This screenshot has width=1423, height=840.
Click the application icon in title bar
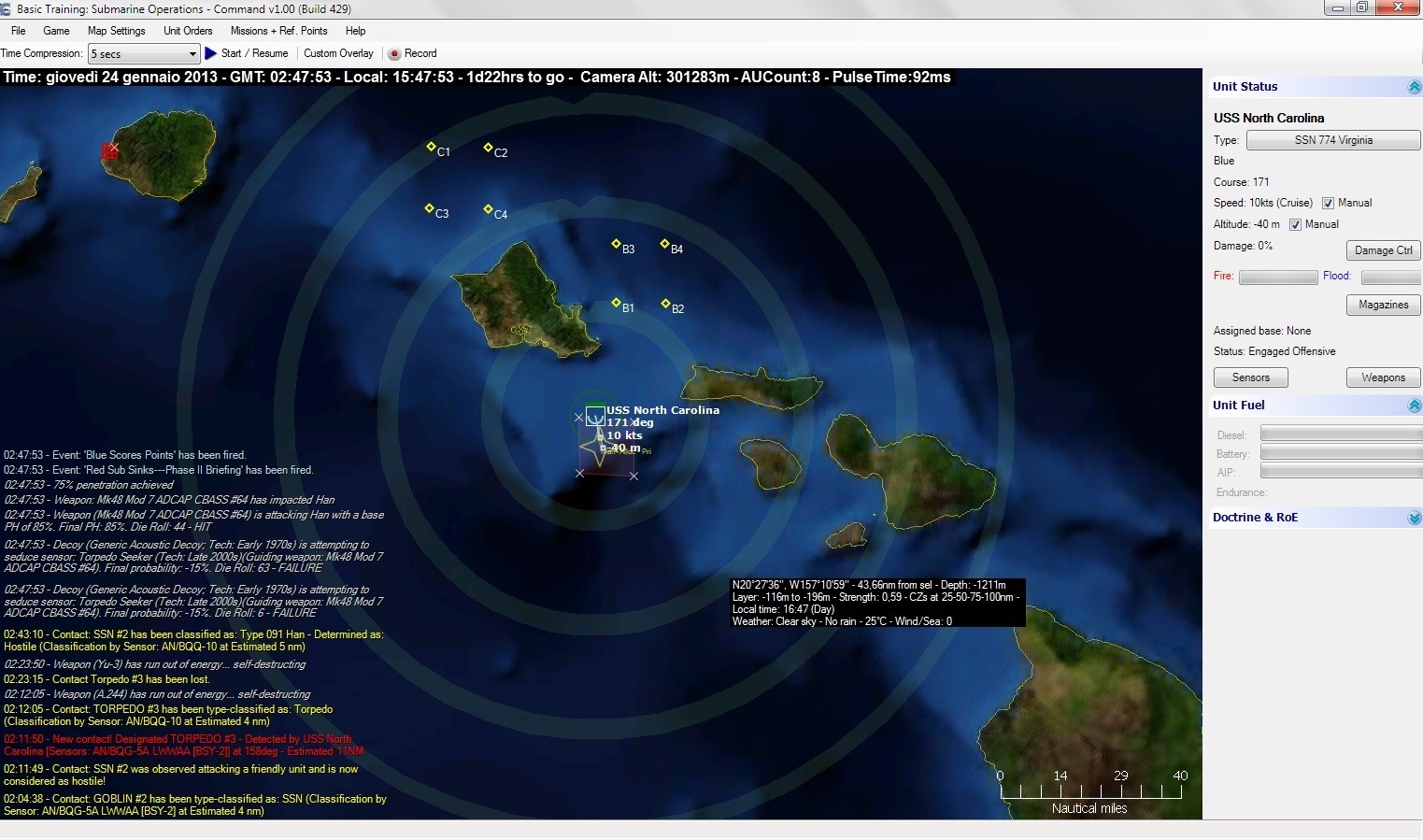[x=7, y=8]
